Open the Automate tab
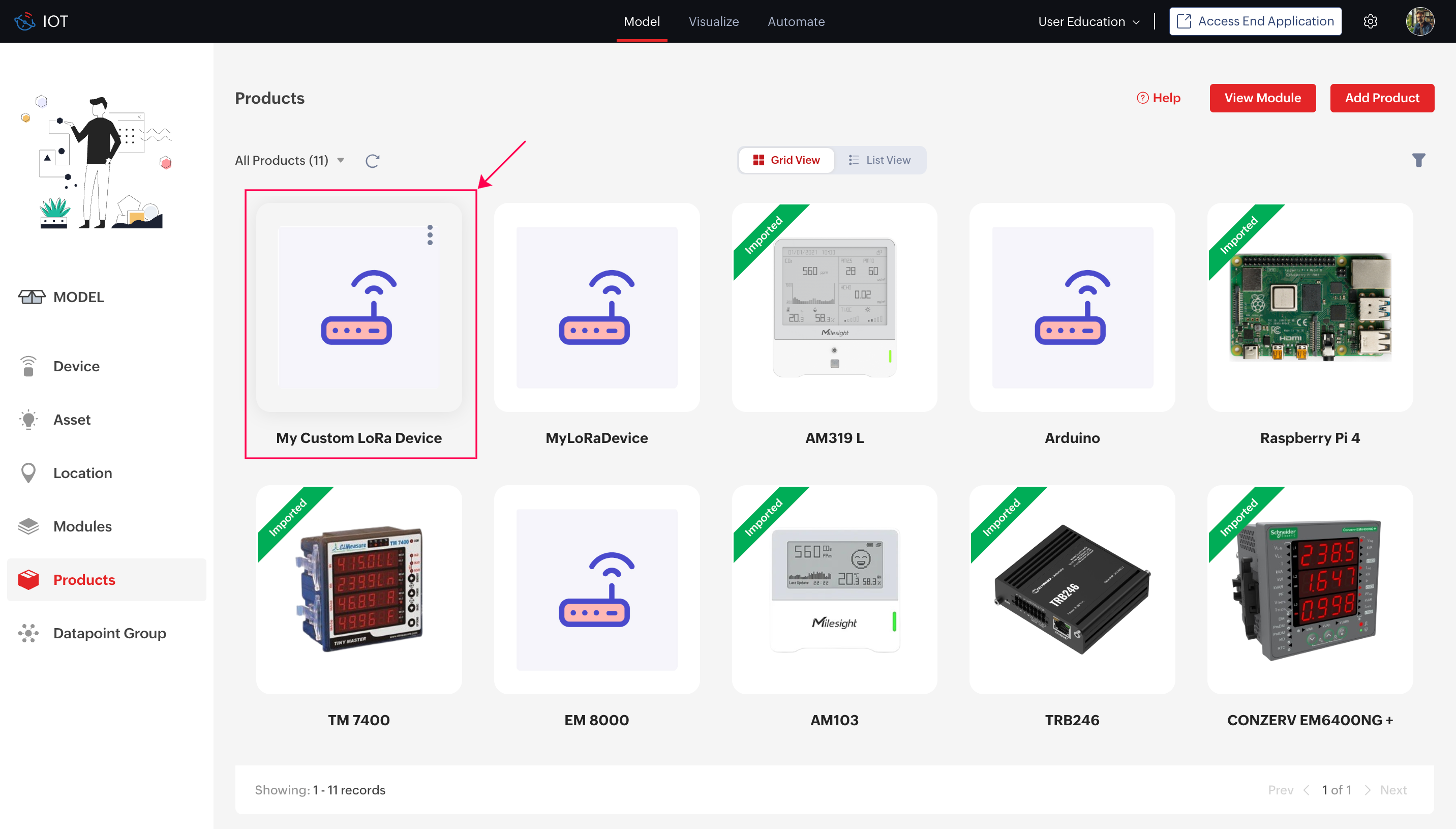Viewport: 1456px width, 829px height. 796,22
